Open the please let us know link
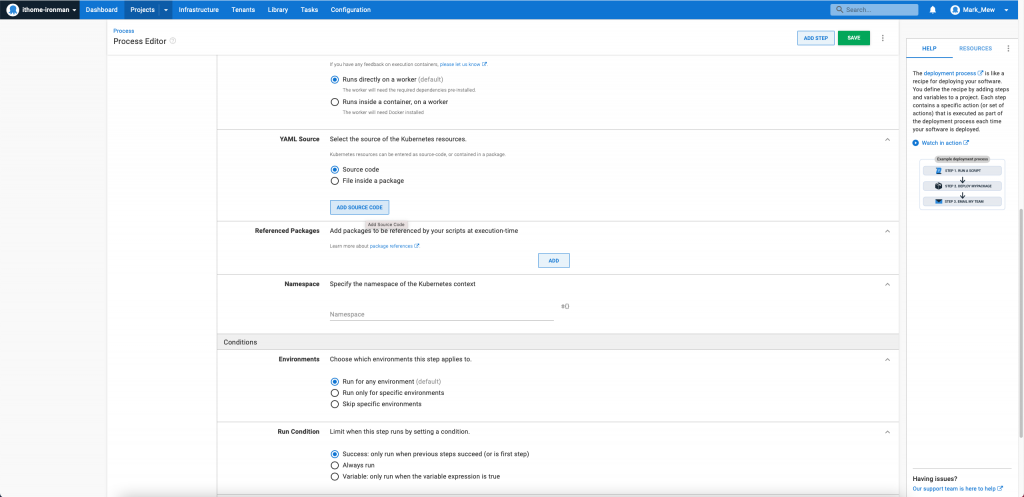The image size is (1024, 497). click(x=463, y=65)
